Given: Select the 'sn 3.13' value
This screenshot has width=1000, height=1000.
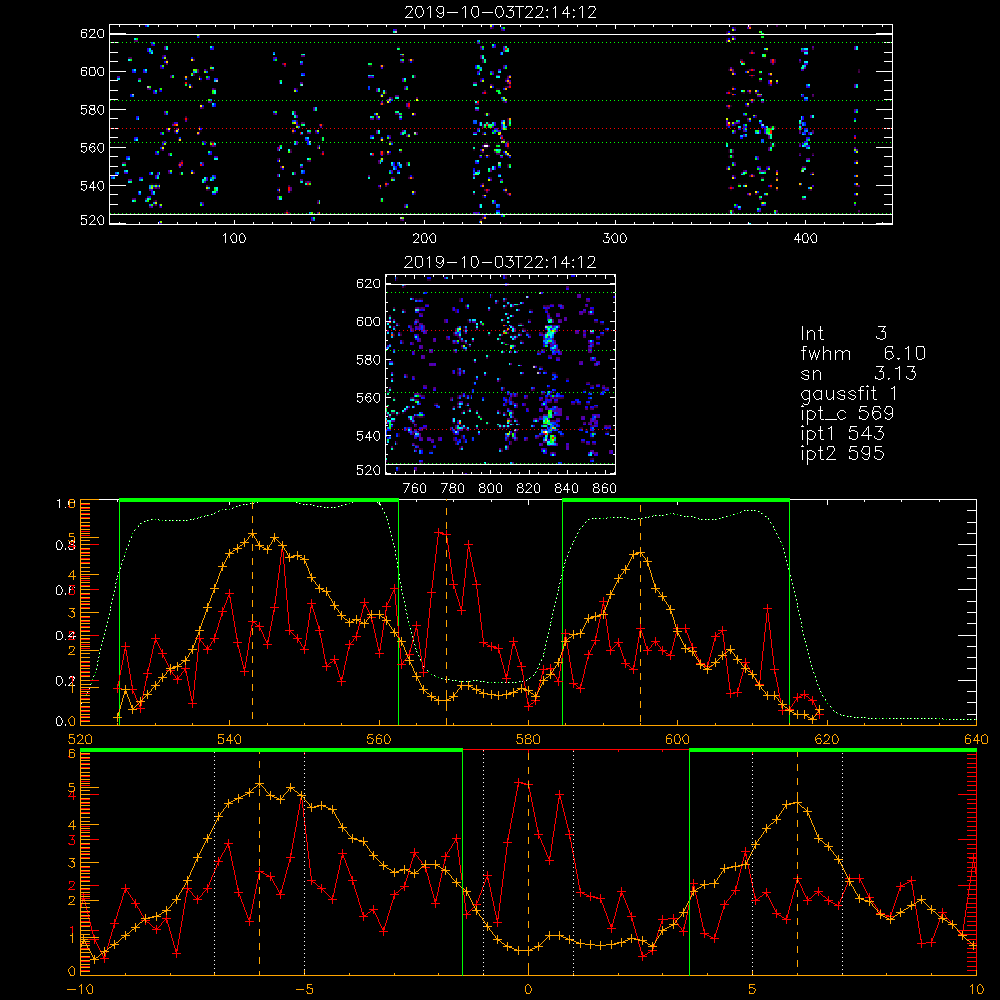Looking at the screenshot, I should pyautogui.click(x=858, y=373).
